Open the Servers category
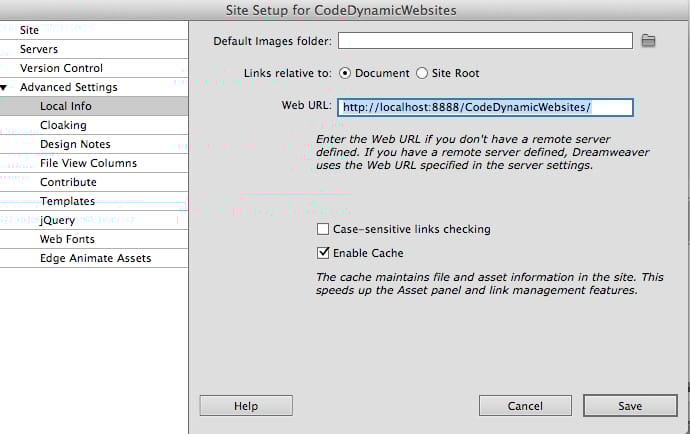This screenshot has width=690, height=434. point(94,49)
